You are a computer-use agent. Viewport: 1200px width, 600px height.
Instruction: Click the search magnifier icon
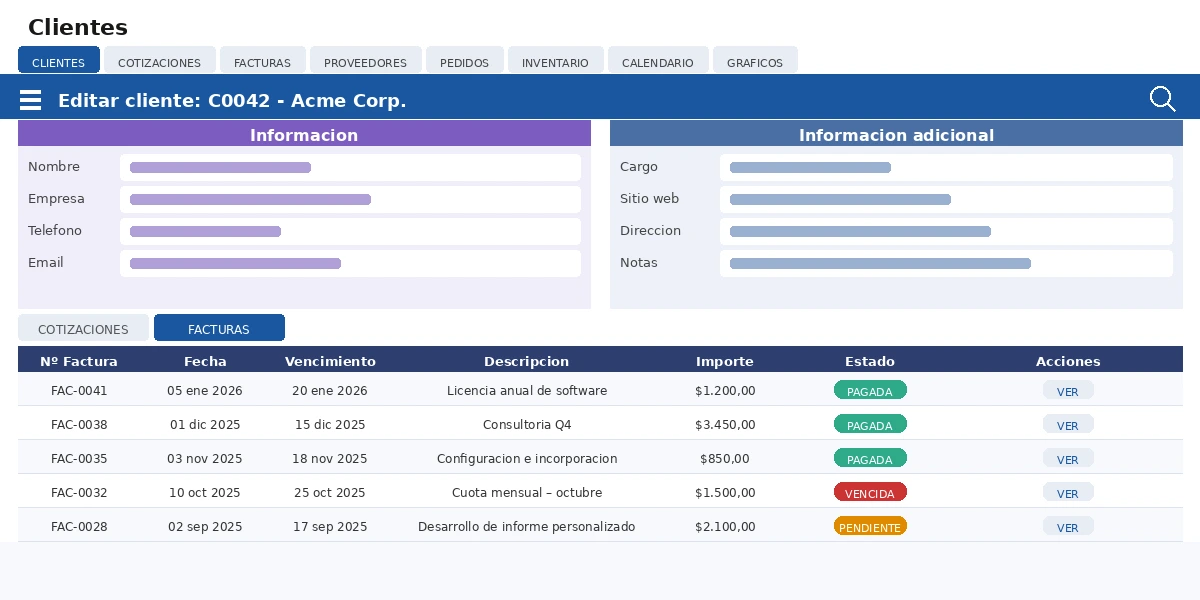click(1162, 99)
